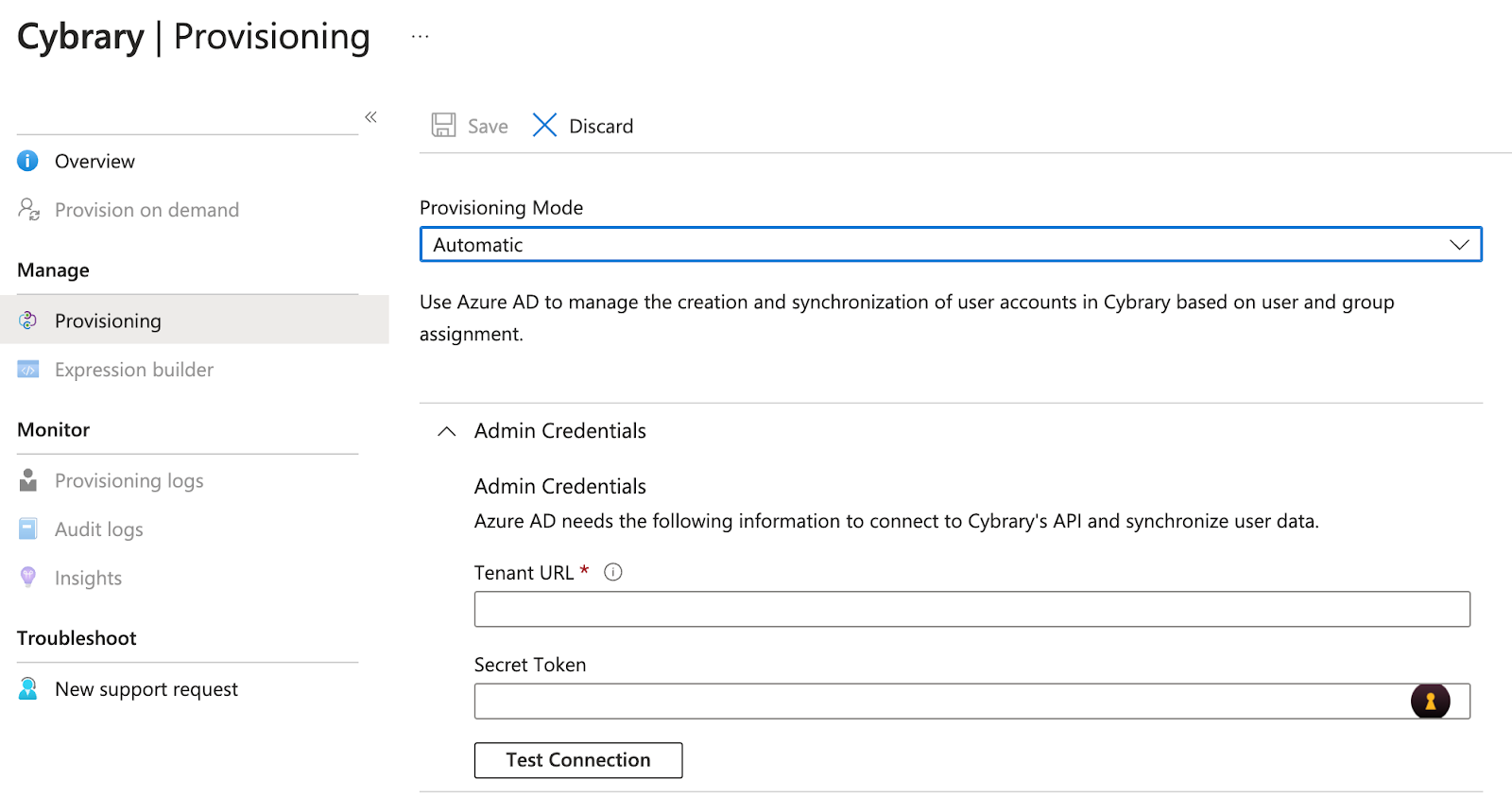The image size is (1512, 797).
Task: Select Provision on demand in sidebar
Action: coord(146,210)
